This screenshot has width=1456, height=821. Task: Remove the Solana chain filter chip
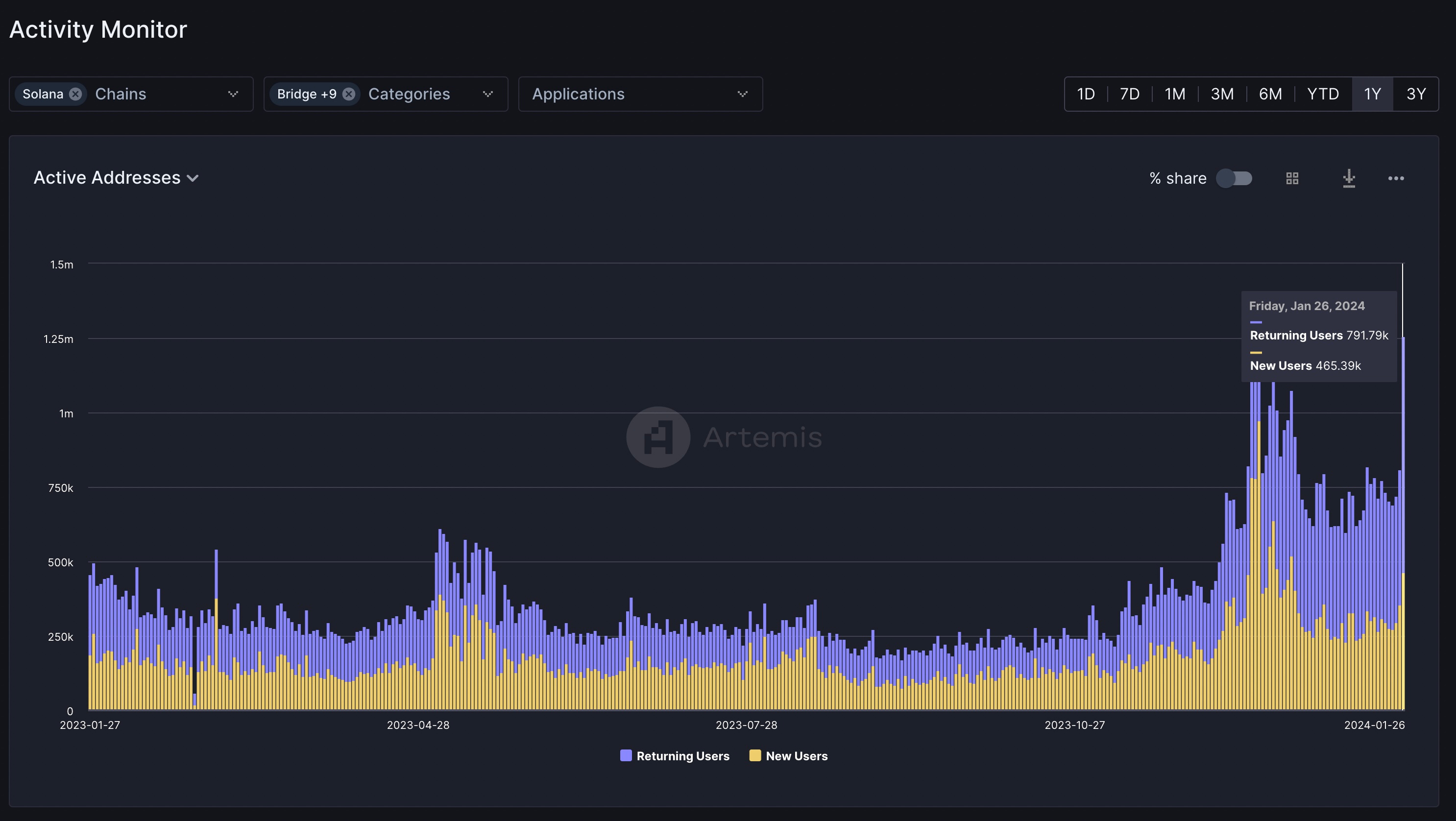point(76,94)
